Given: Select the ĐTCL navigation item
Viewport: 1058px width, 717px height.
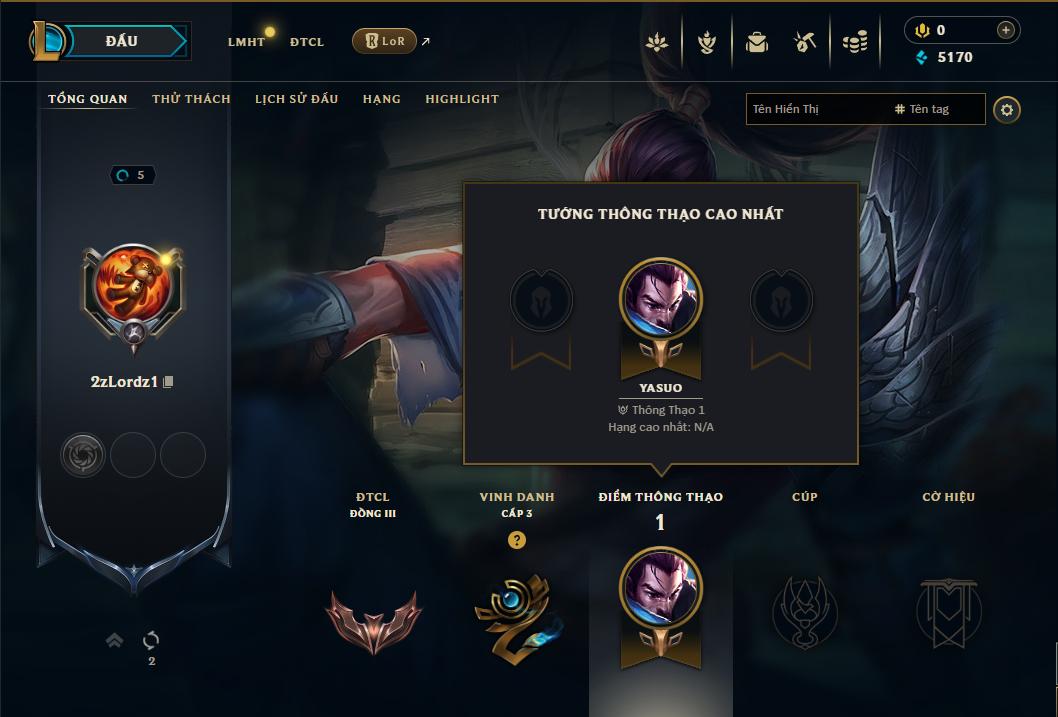Looking at the screenshot, I should click(x=307, y=42).
